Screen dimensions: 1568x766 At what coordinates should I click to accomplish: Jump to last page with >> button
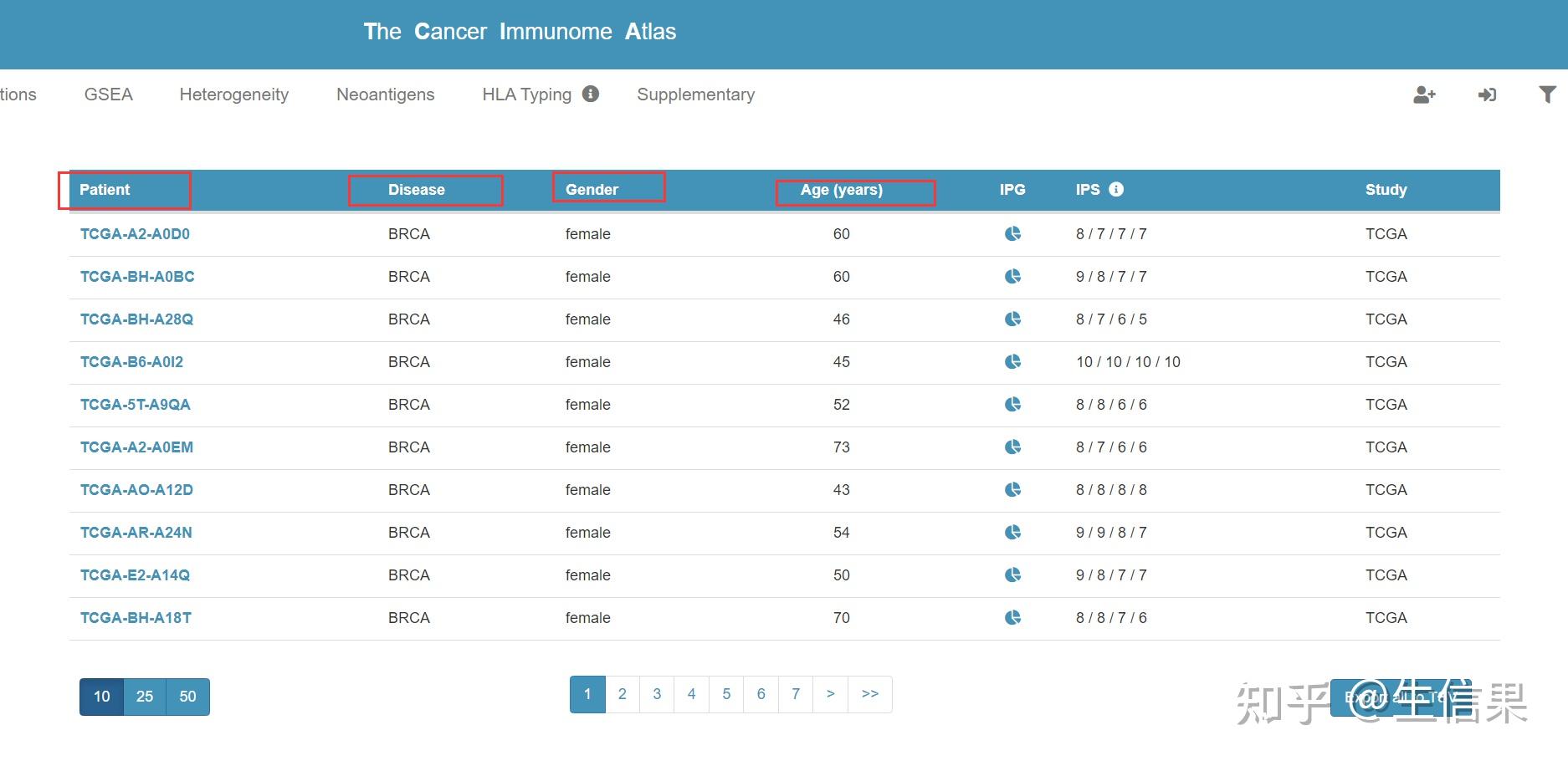[x=870, y=694]
